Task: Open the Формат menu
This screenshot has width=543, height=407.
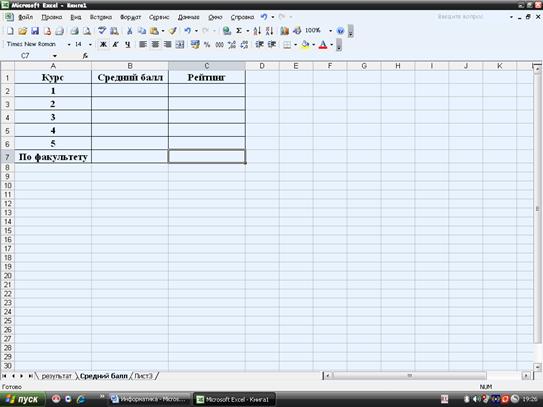Action: click(131, 17)
